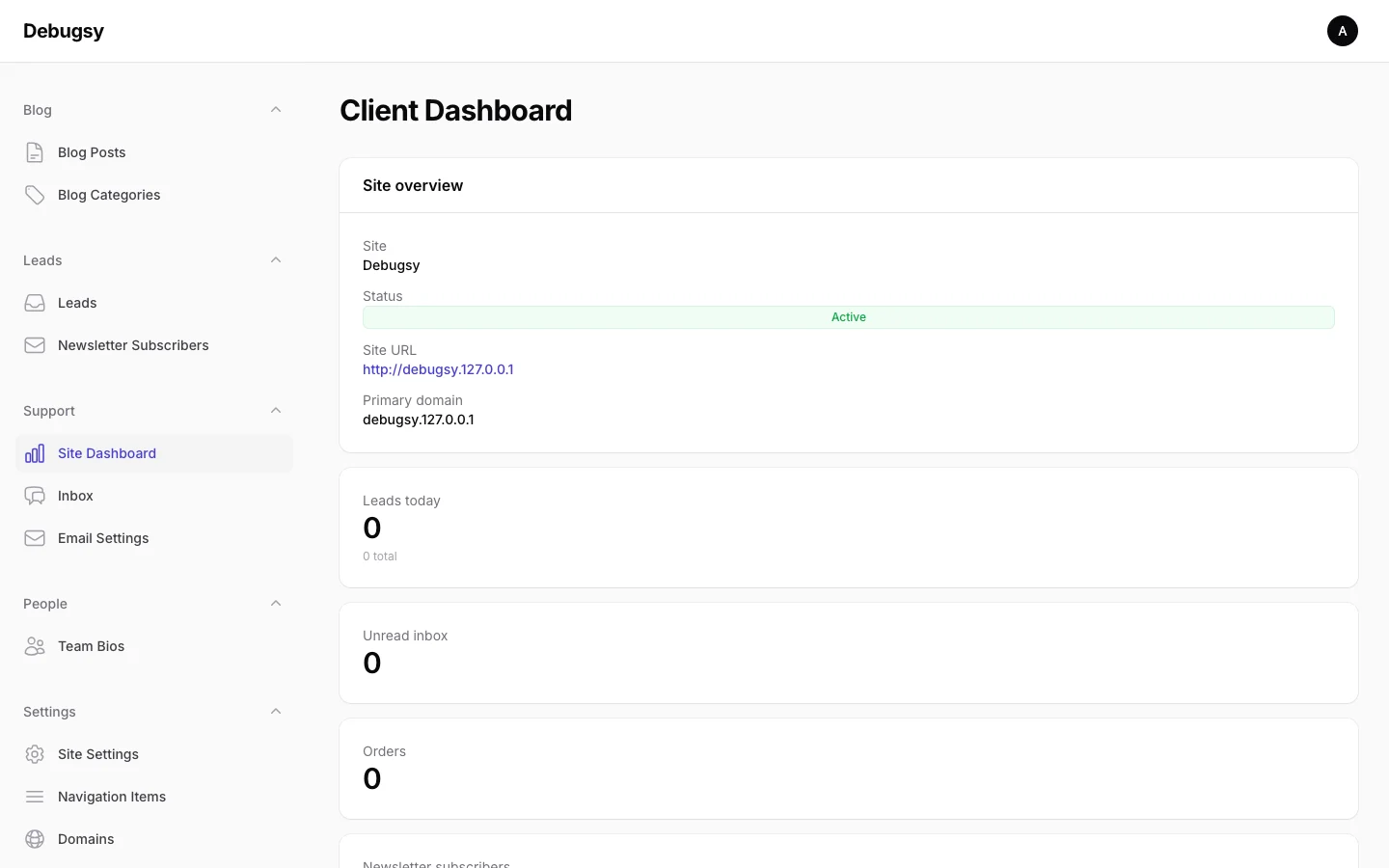The width and height of the screenshot is (1389, 868).
Task: Open the Domains page
Action: 154,839
